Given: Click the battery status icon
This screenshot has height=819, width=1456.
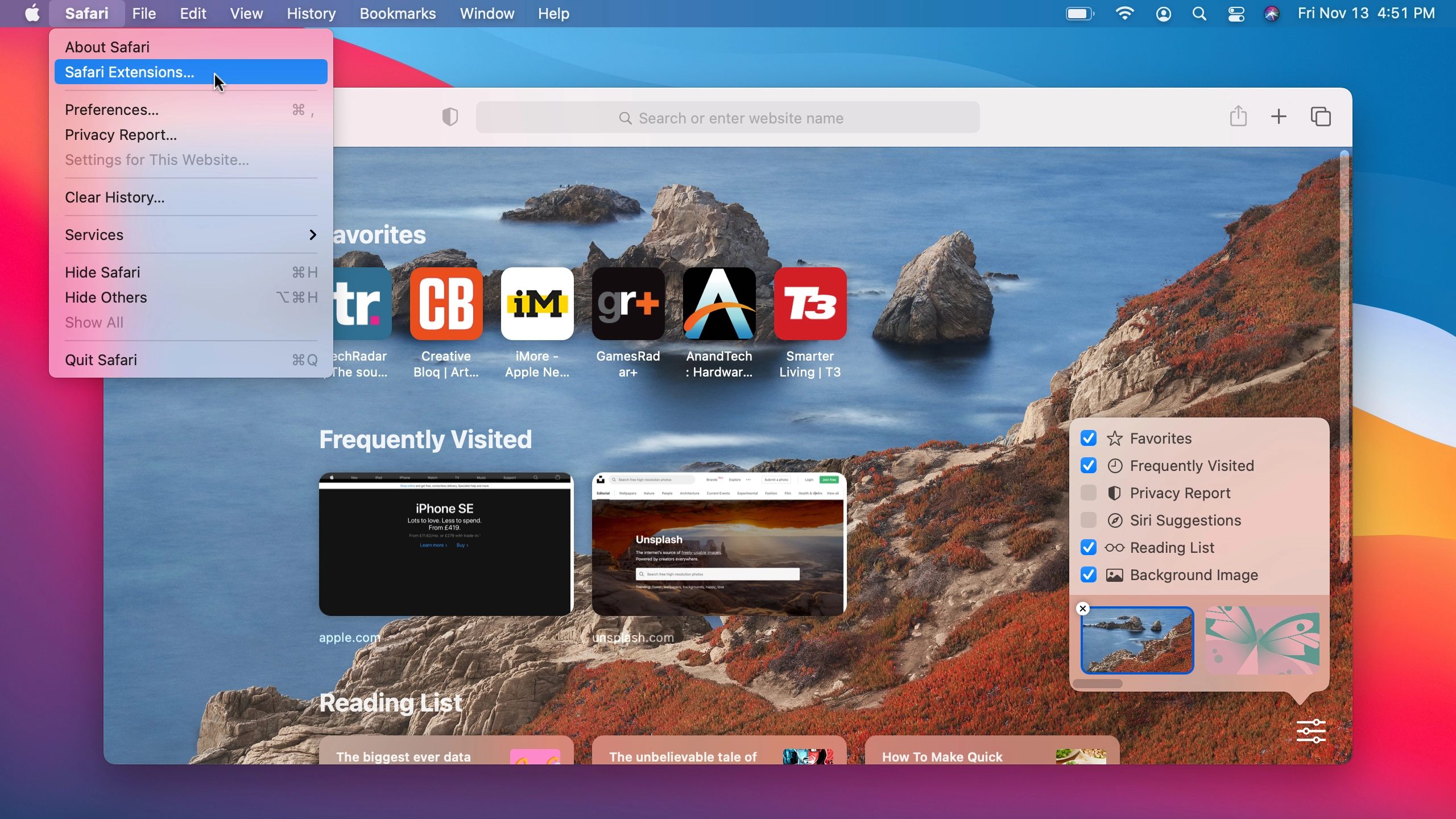Looking at the screenshot, I should point(1080,14).
